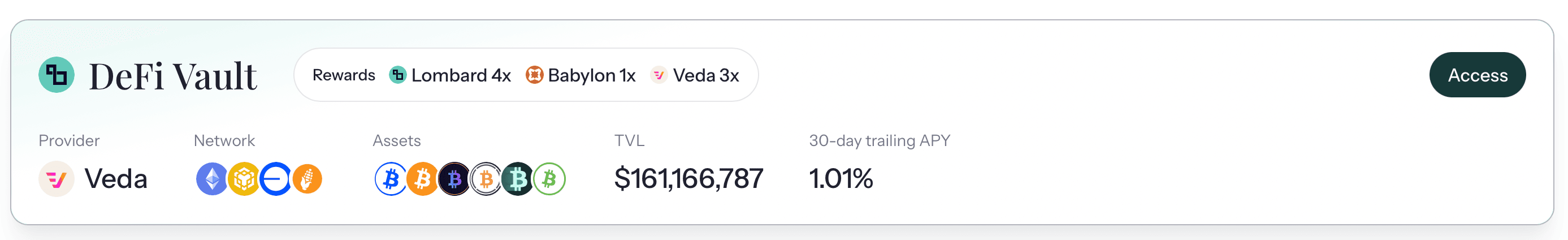Screen dimensions: 1568x240
Task: Select the blue-outlined bitcoin asset icon
Action: coord(391,179)
